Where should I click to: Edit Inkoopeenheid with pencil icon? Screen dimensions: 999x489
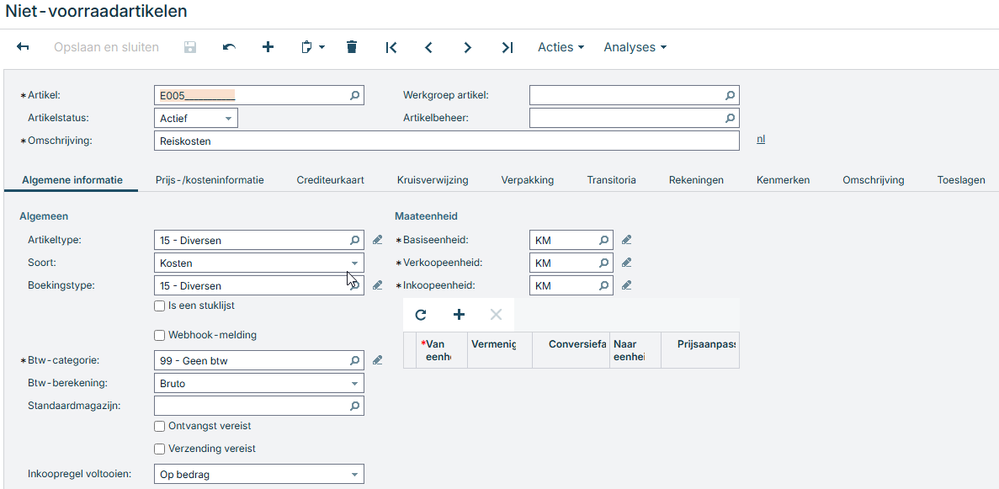(627, 286)
